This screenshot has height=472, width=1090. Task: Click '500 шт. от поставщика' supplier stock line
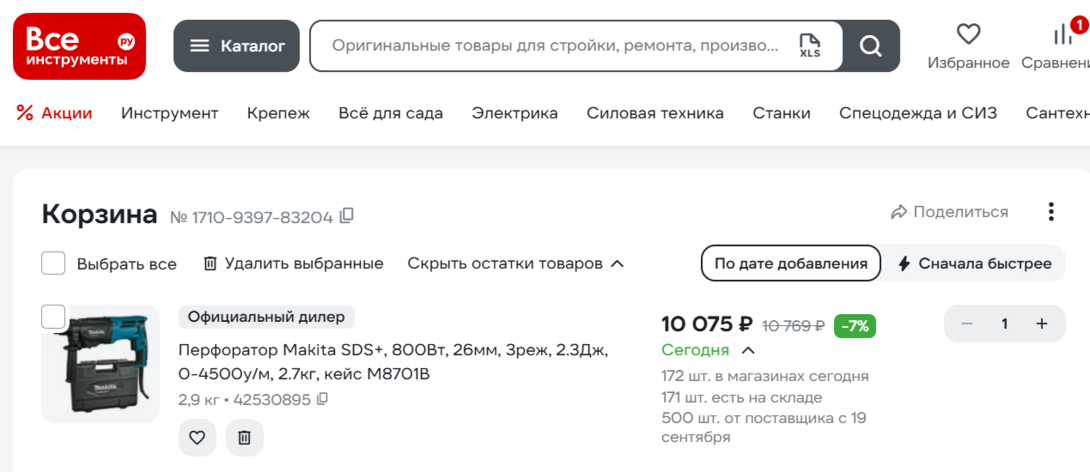coord(763,428)
